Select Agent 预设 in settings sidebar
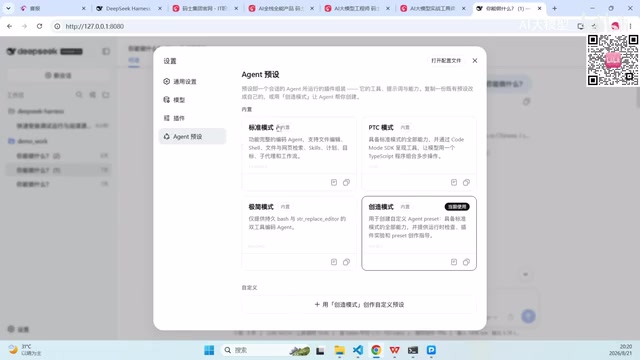This screenshot has width=640, height=360. pos(192,136)
